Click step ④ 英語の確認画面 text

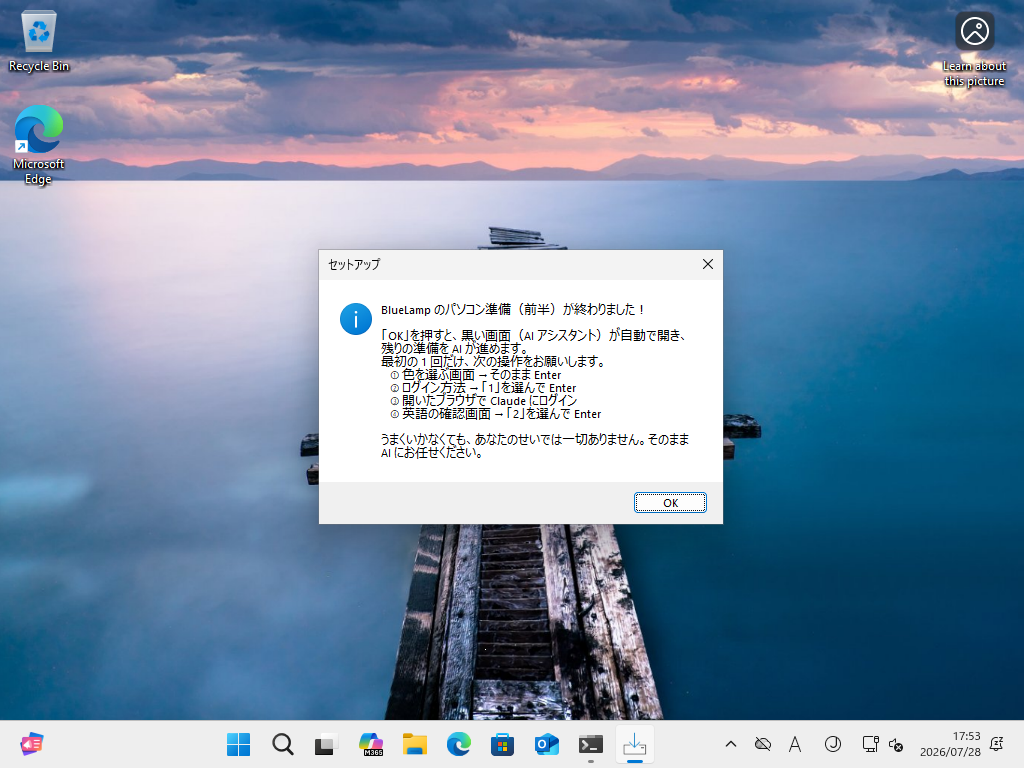tap(496, 414)
